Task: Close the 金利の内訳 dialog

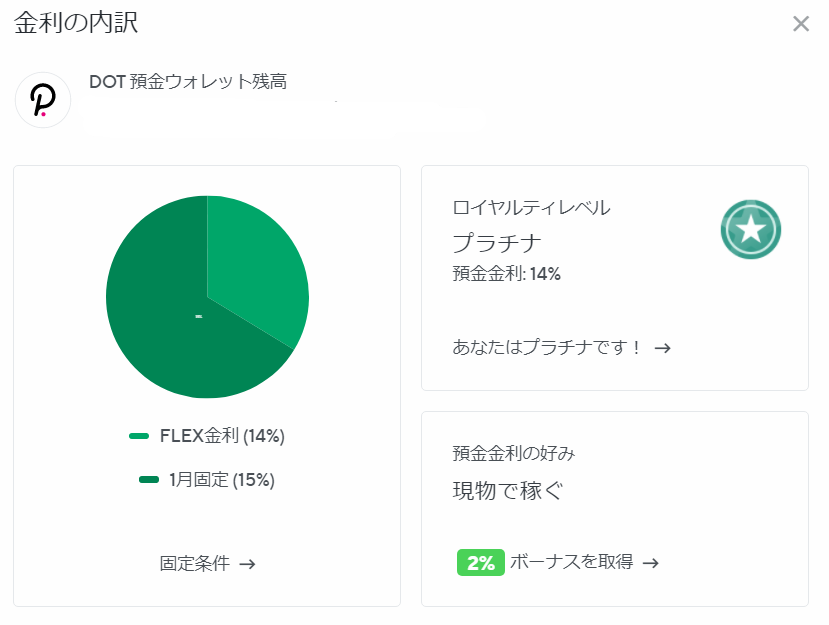Action: tap(800, 24)
